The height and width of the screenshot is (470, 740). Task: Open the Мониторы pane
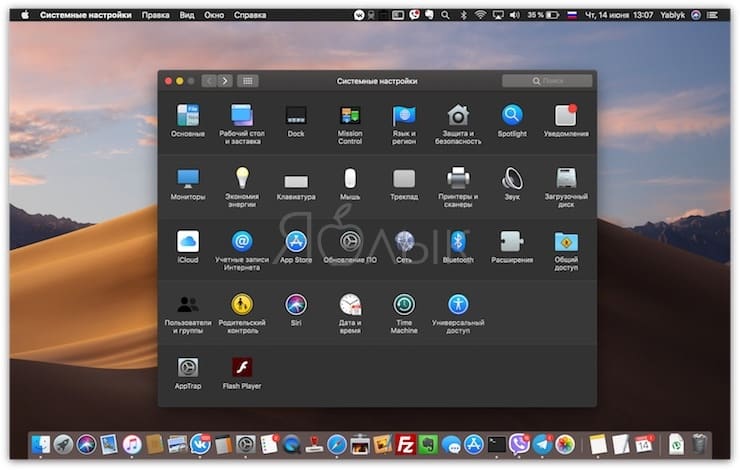(x=188, y=184)
